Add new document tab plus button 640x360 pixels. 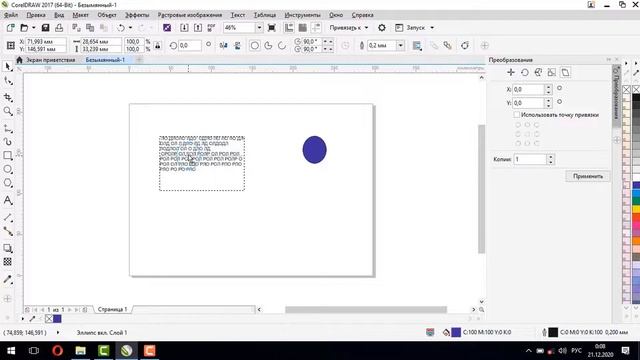(x=139, y=60)
